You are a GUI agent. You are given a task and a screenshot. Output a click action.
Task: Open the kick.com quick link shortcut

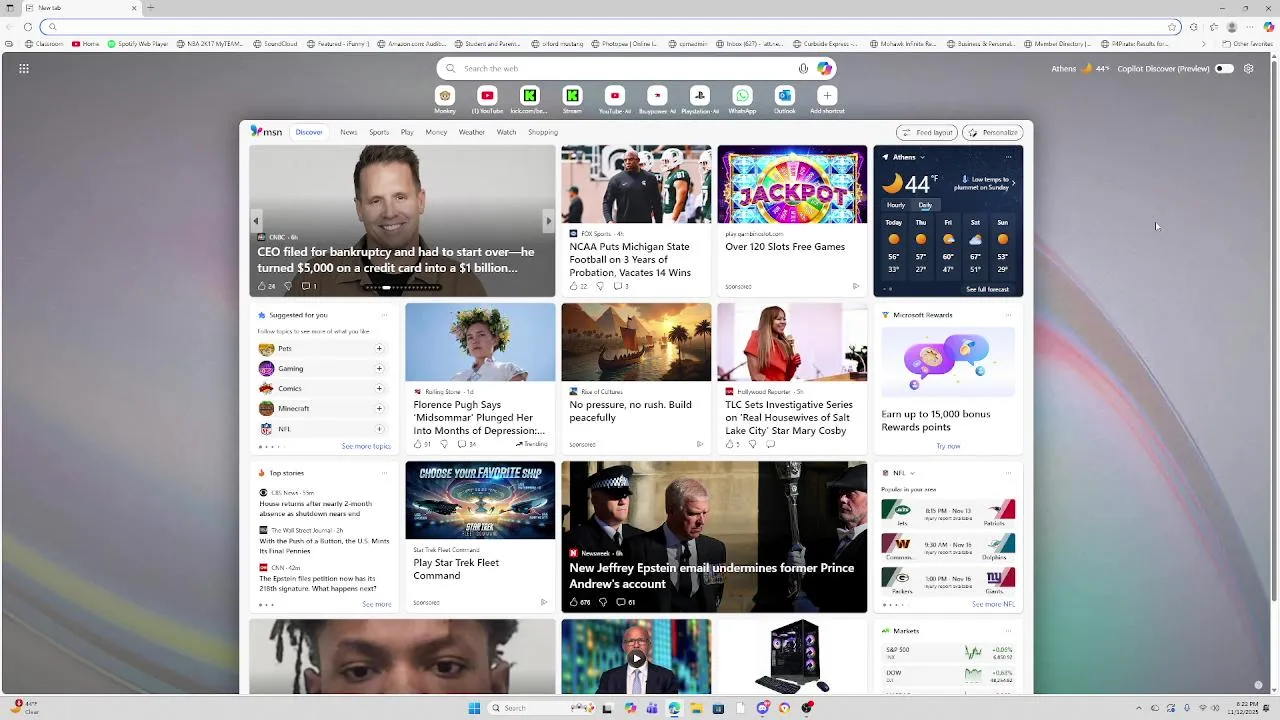click(x=530, y=96)
